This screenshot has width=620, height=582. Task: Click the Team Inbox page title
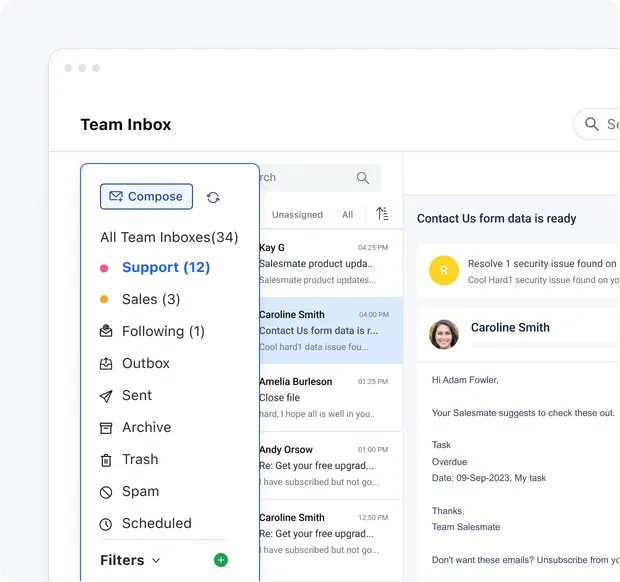pyautogui.click(x=126, y=125)
